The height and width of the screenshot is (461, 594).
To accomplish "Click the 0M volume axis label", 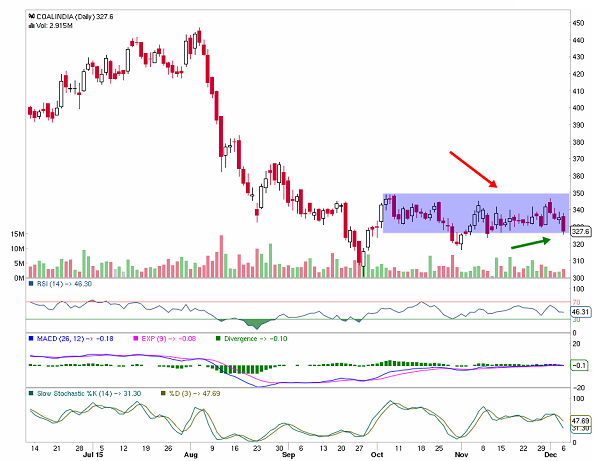I will 19,278.
